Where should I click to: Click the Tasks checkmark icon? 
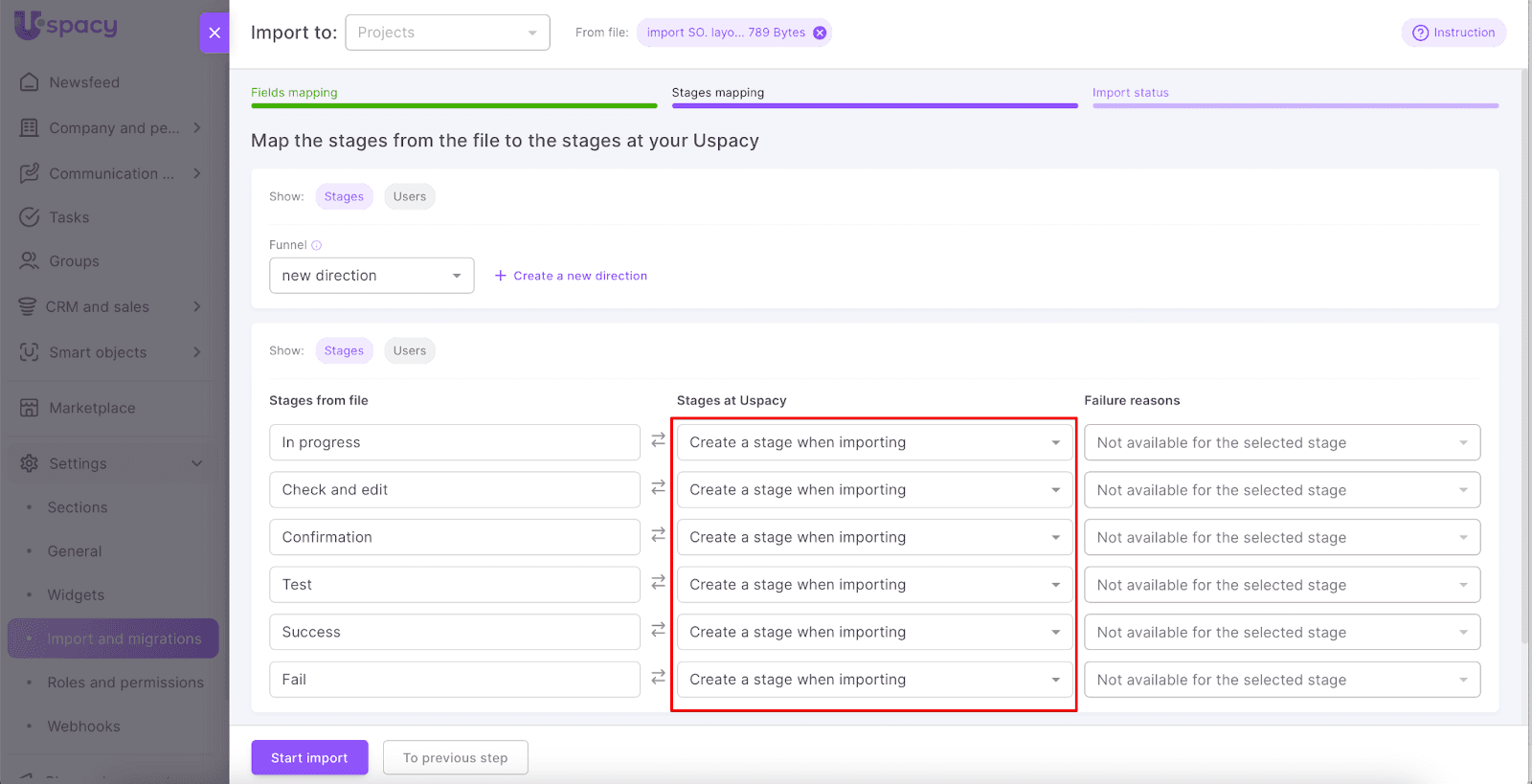click(x=30, y=217)
